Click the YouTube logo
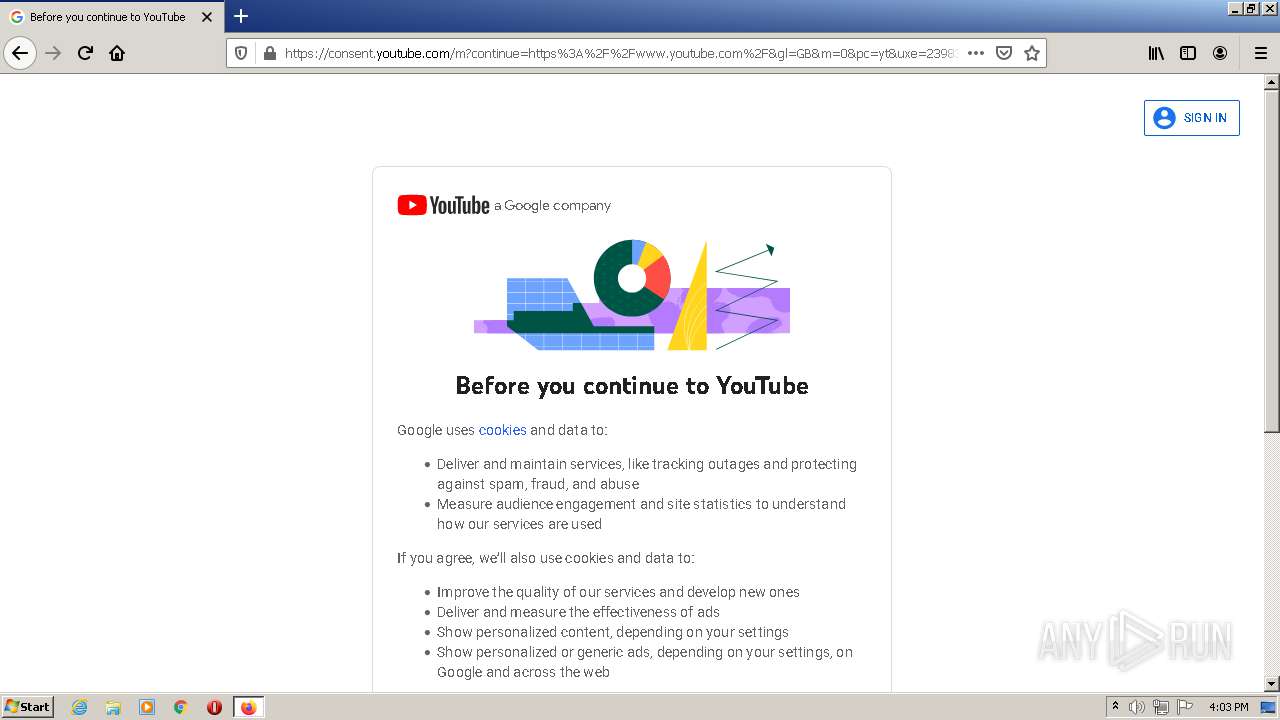The width and height of the screenshot is (1280, 720). pyautogui.click(x=443, y=205)
